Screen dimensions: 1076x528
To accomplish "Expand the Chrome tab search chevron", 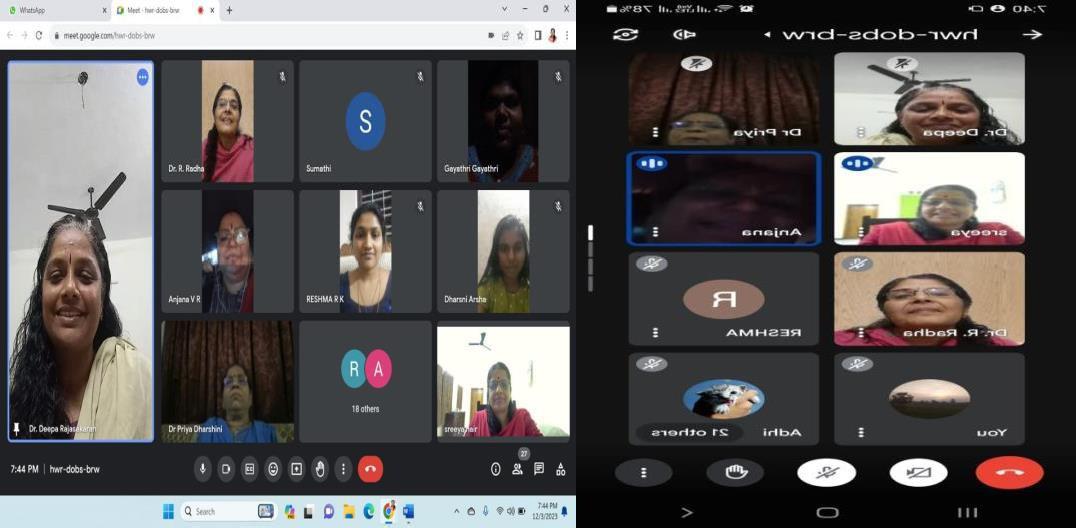I will tap(504, 10).
